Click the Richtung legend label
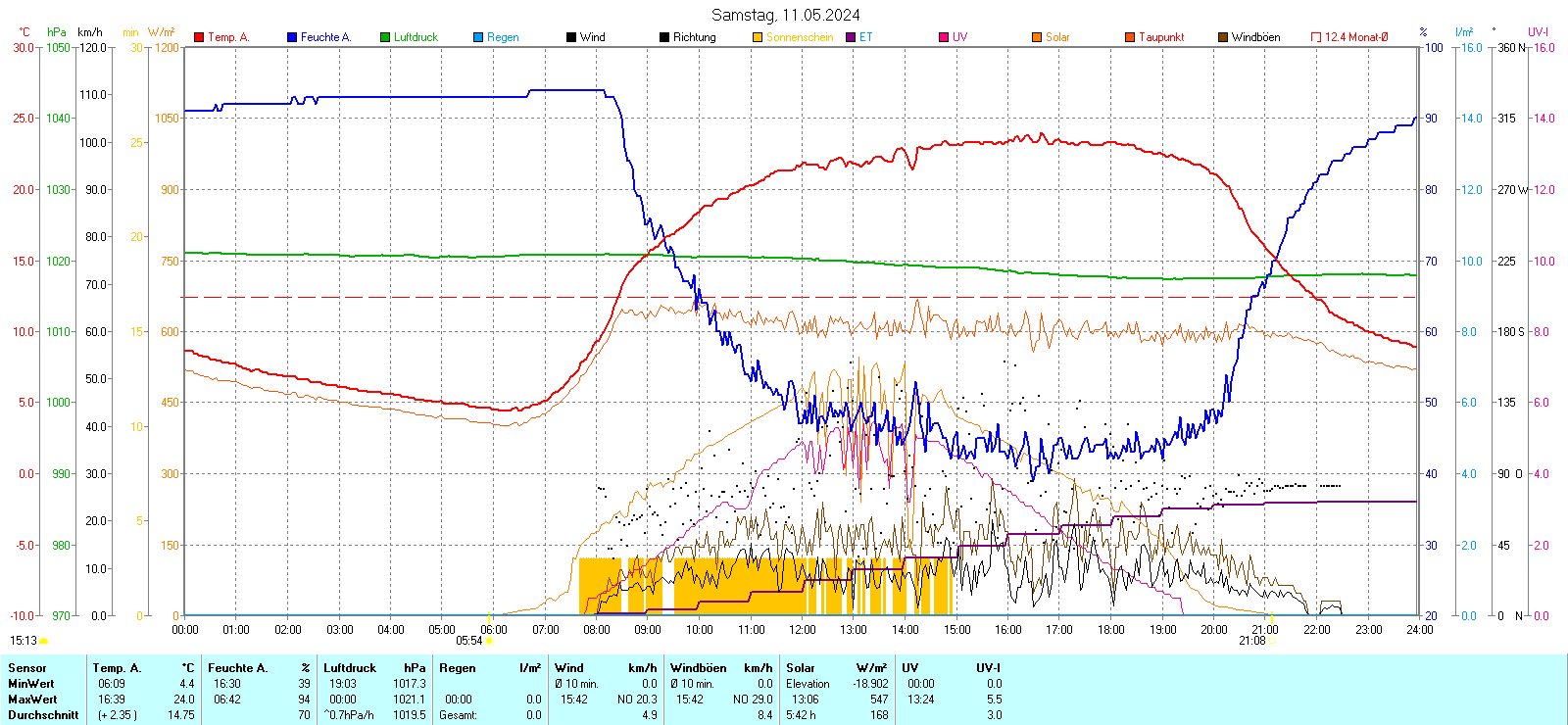The width and height of the screenshot is (1568, 725). tap(694, 37)
